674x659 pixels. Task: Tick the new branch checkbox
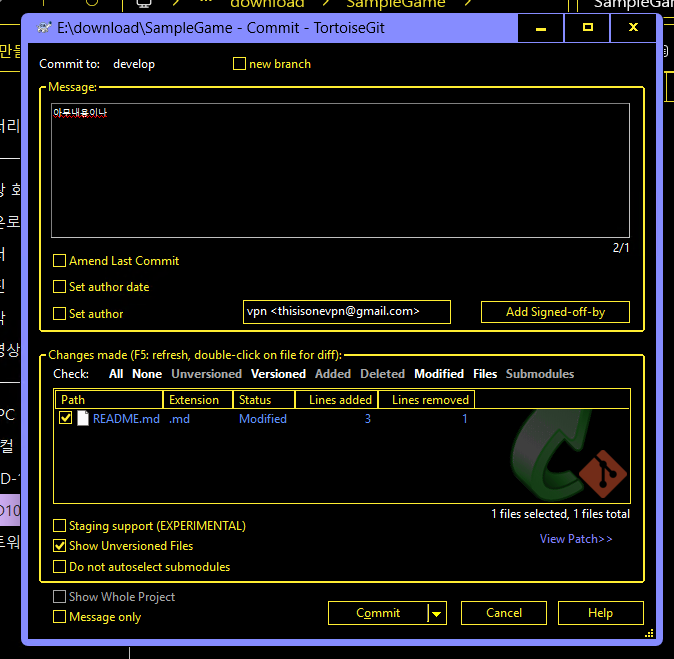(239, 64)
